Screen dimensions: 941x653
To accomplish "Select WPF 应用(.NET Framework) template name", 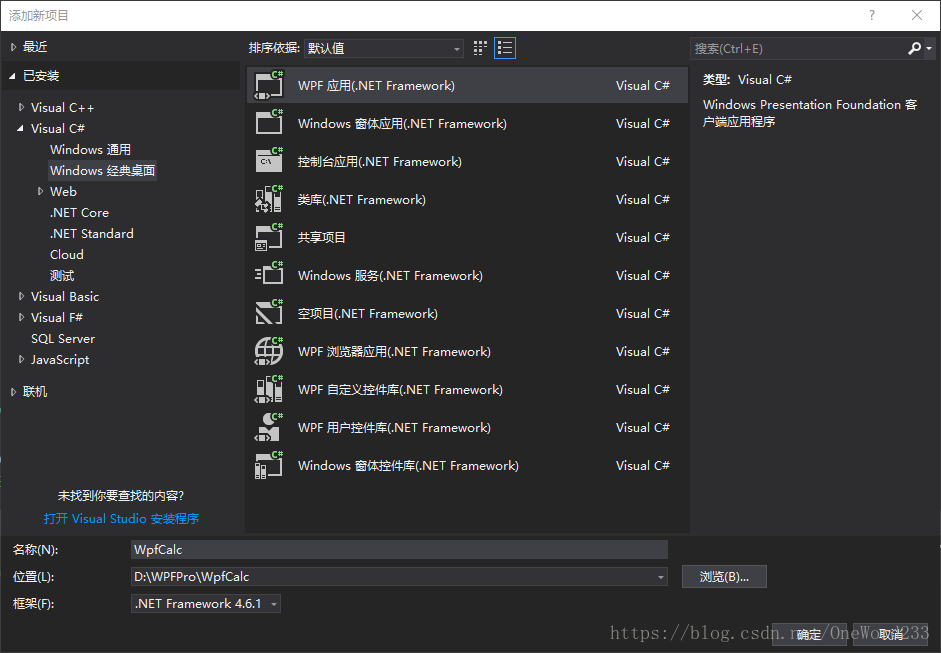I will coord(376,85).
